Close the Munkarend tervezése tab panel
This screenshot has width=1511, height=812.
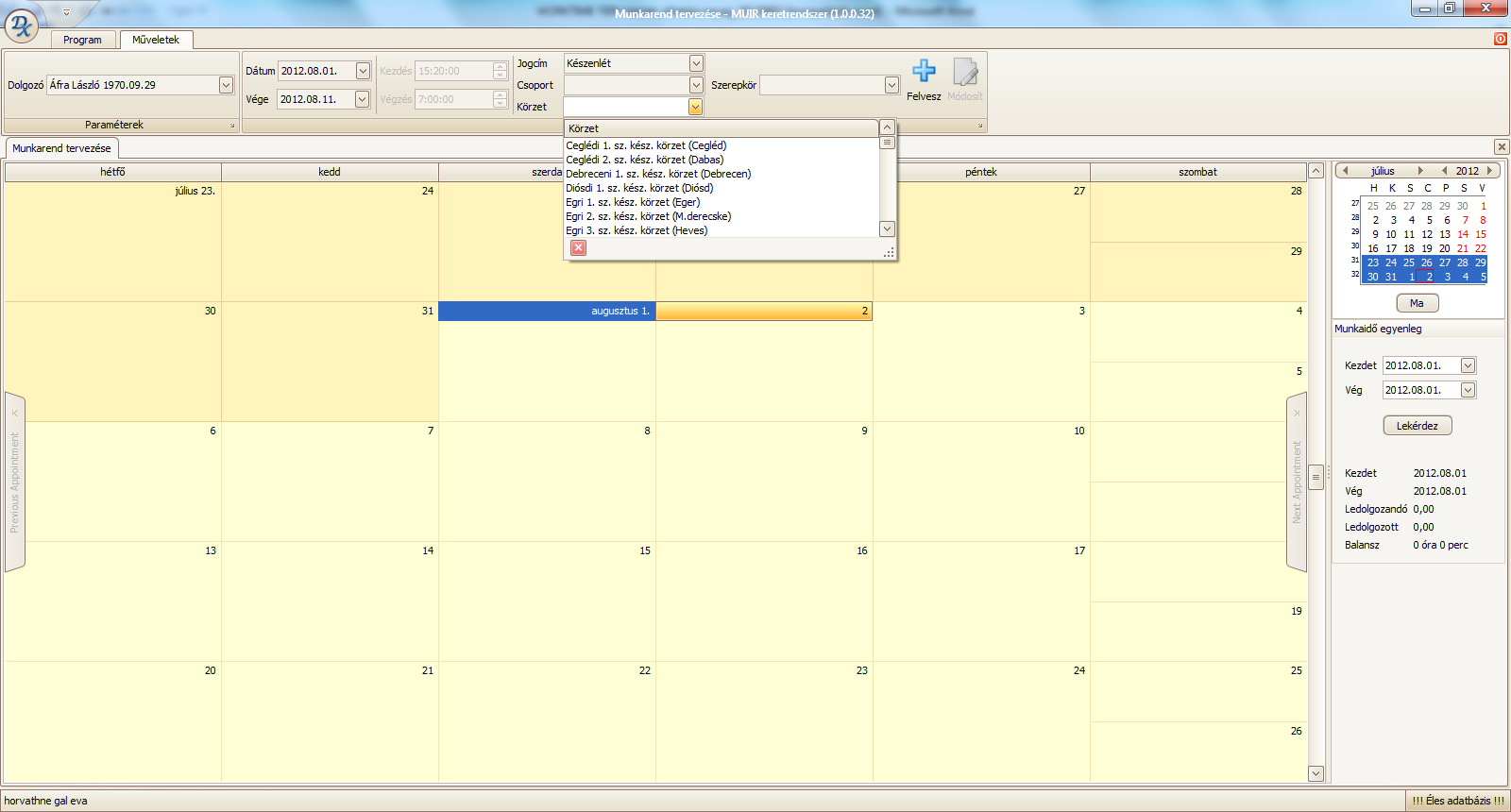1502,146
